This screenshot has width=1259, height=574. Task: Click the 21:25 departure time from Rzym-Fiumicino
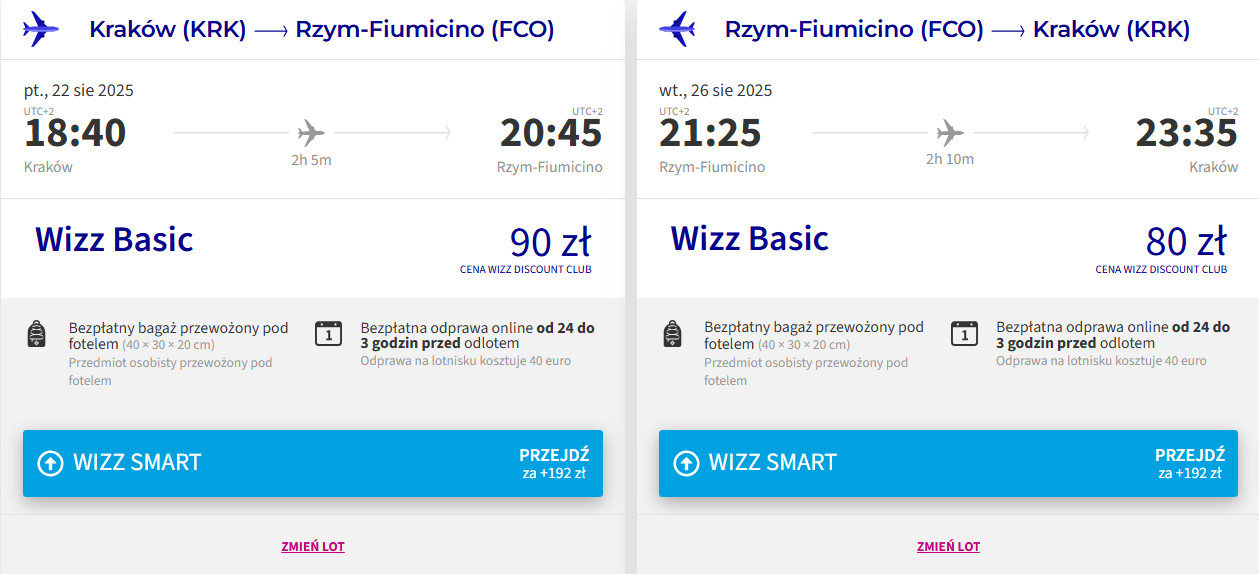(710, 133)
